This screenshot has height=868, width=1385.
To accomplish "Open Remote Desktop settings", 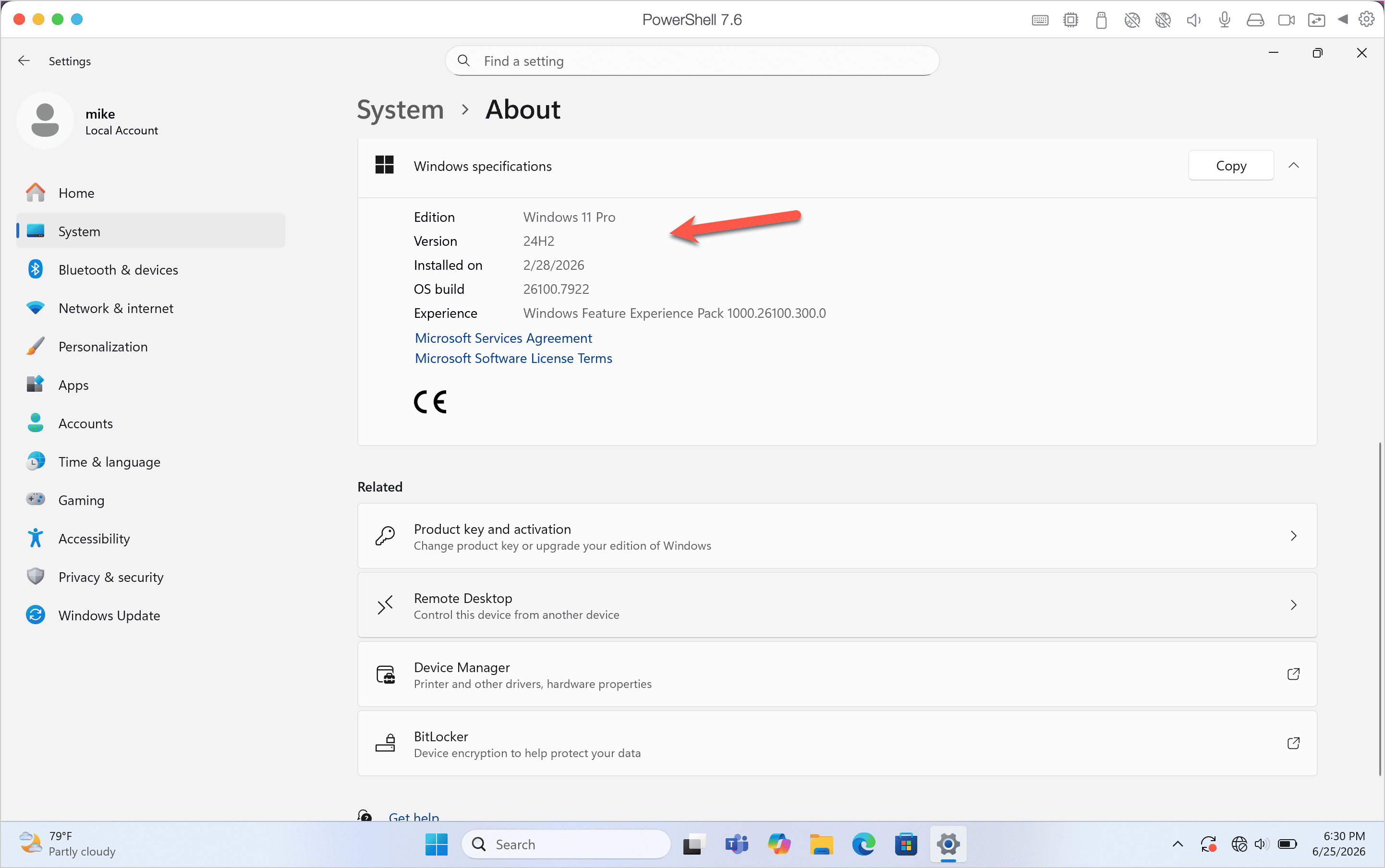I will pyautogui.click(x=837, y=605).
